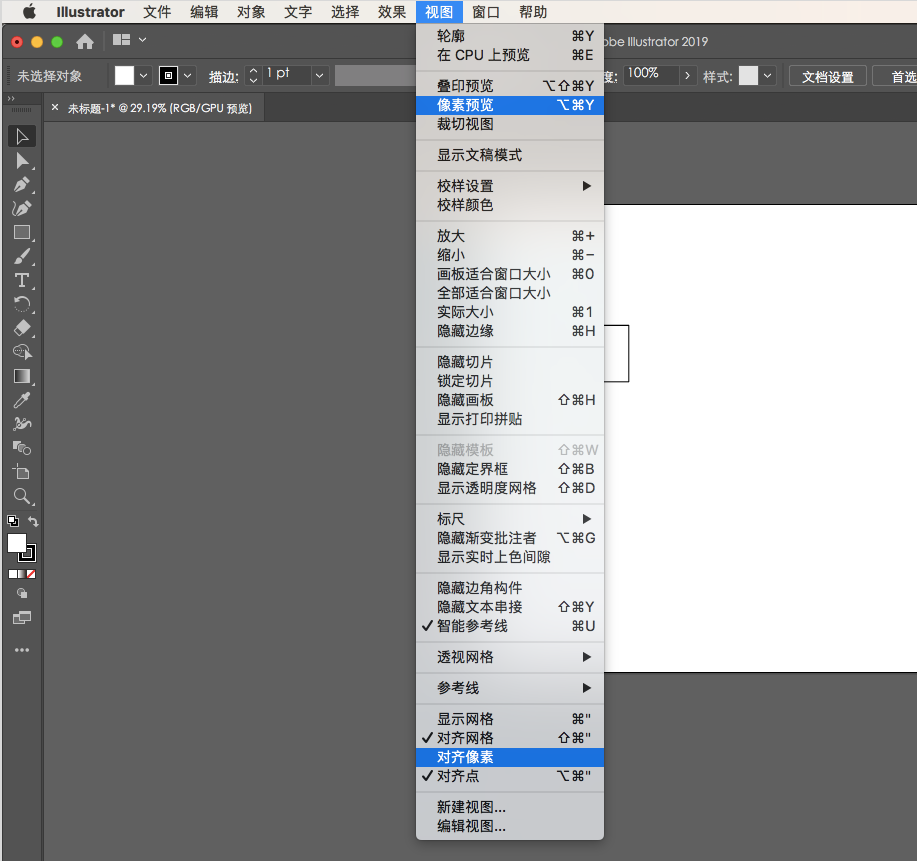
Task: Expand the 校样设置 submenu
Action: click(510, 186)
